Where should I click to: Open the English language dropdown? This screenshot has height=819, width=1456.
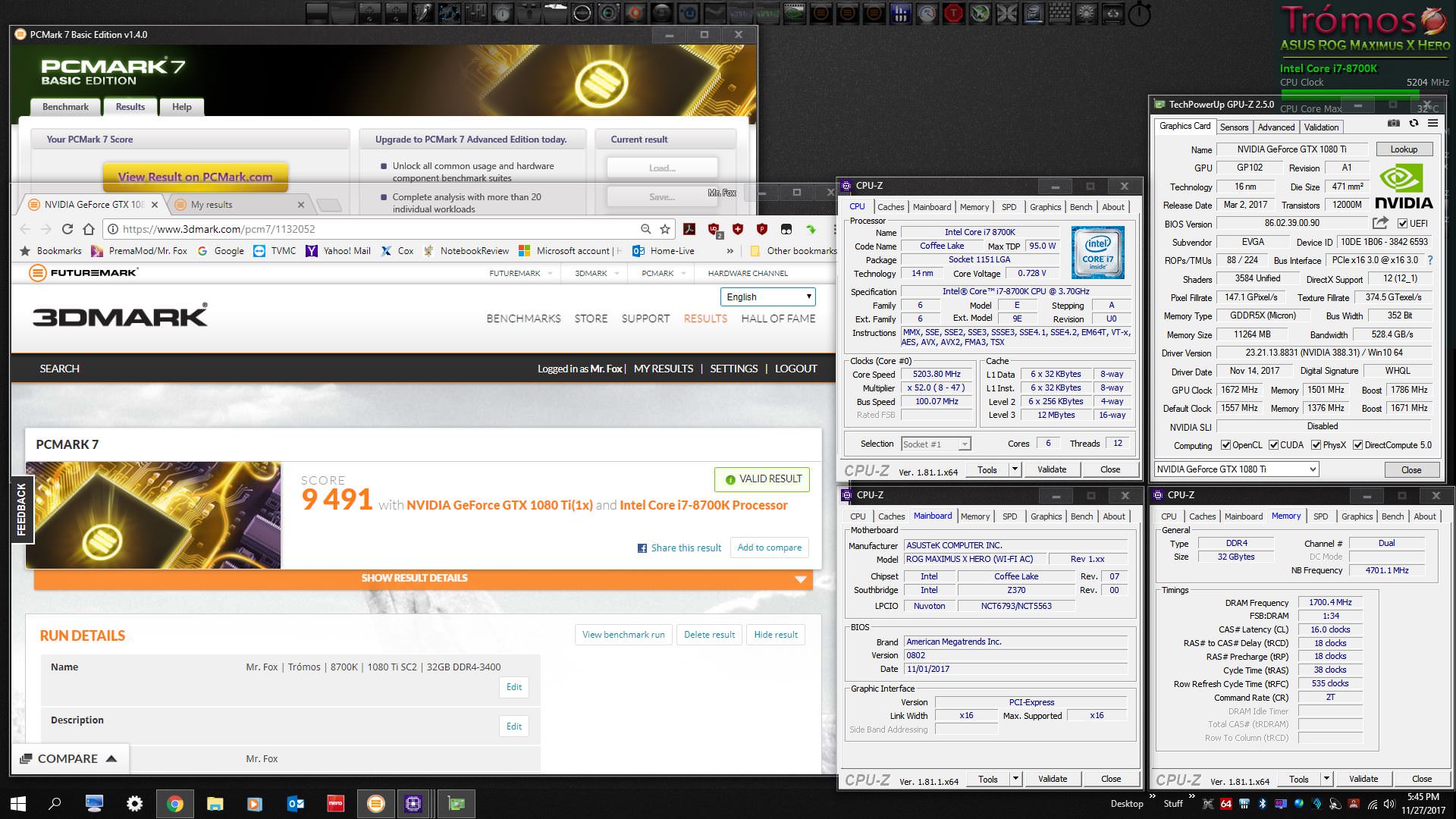pos(768,297)
